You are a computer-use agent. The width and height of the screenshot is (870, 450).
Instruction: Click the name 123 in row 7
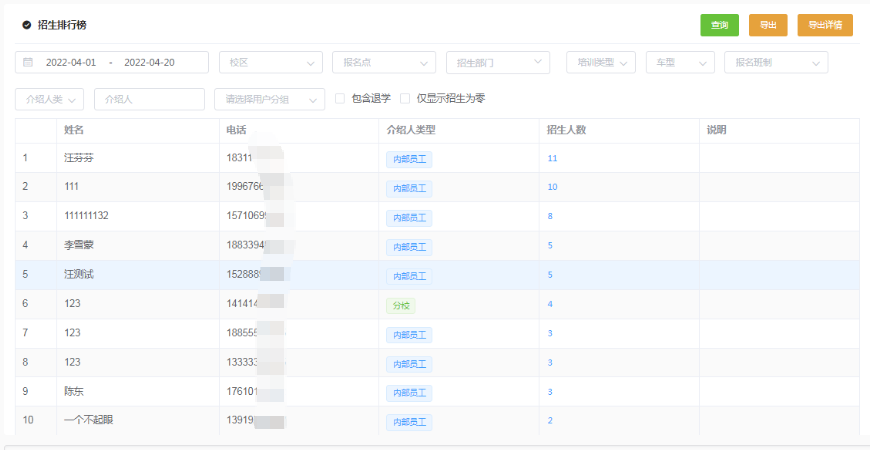(72, 333)
